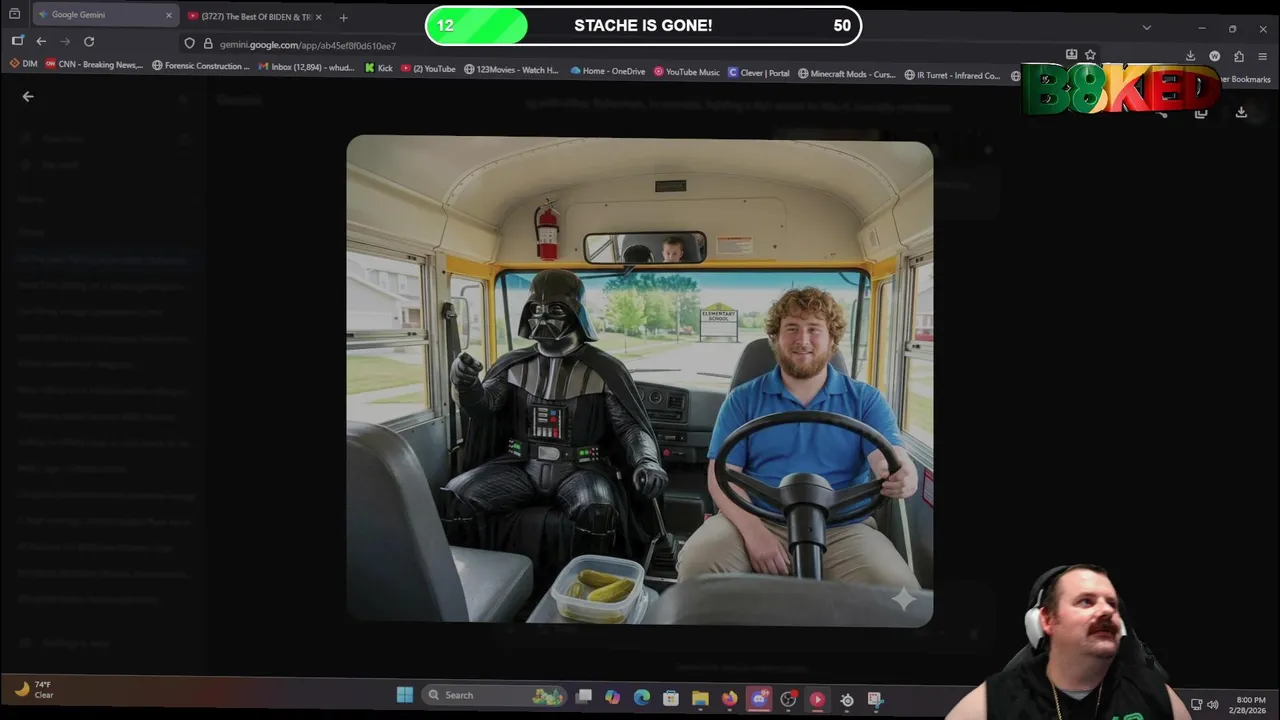Open OBS Studio from the taskbar

pos(788,699)
